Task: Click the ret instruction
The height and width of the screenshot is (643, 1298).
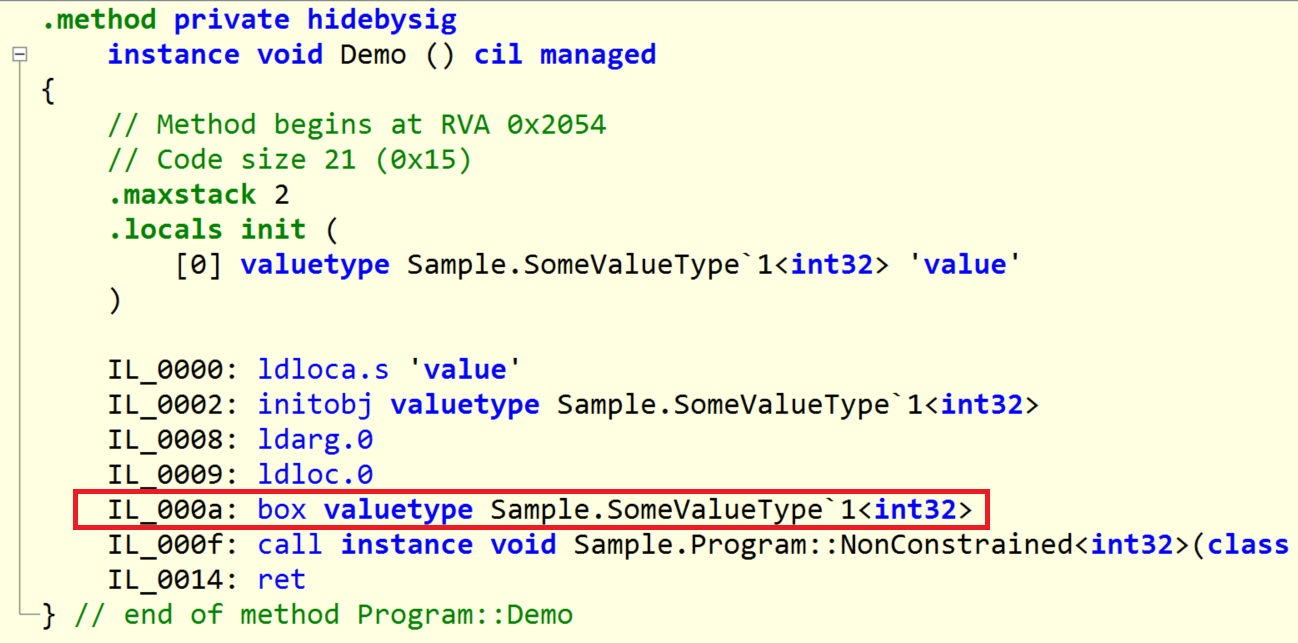Action: click(x=281, y=580)
